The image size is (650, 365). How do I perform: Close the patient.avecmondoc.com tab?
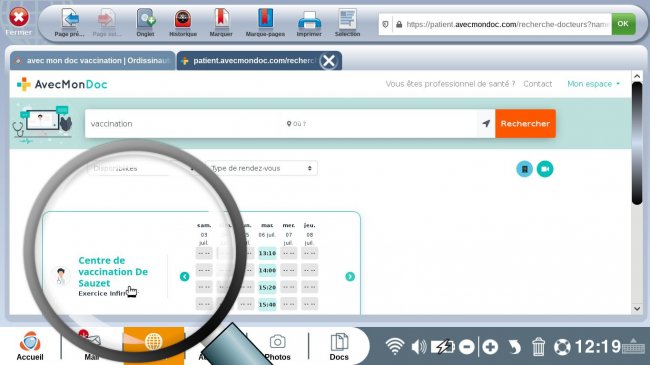pos(329,61)
